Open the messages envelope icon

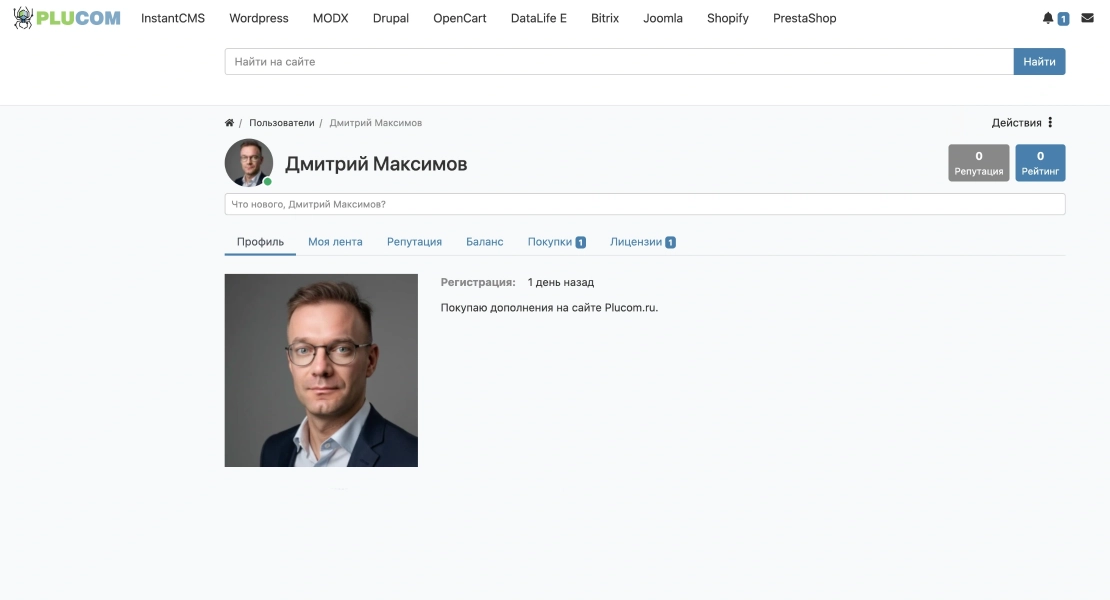1087,18
